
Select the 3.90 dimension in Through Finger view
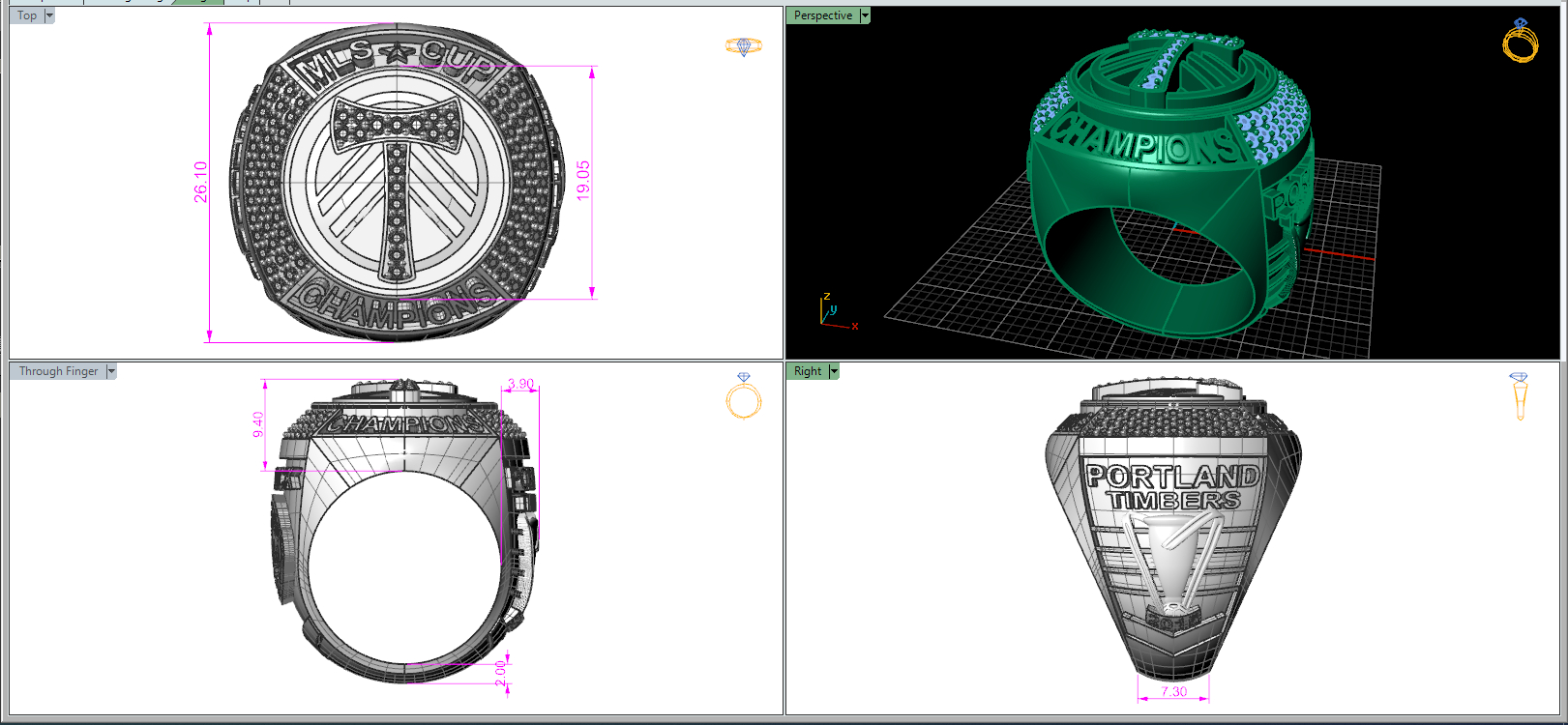[520, 384]
